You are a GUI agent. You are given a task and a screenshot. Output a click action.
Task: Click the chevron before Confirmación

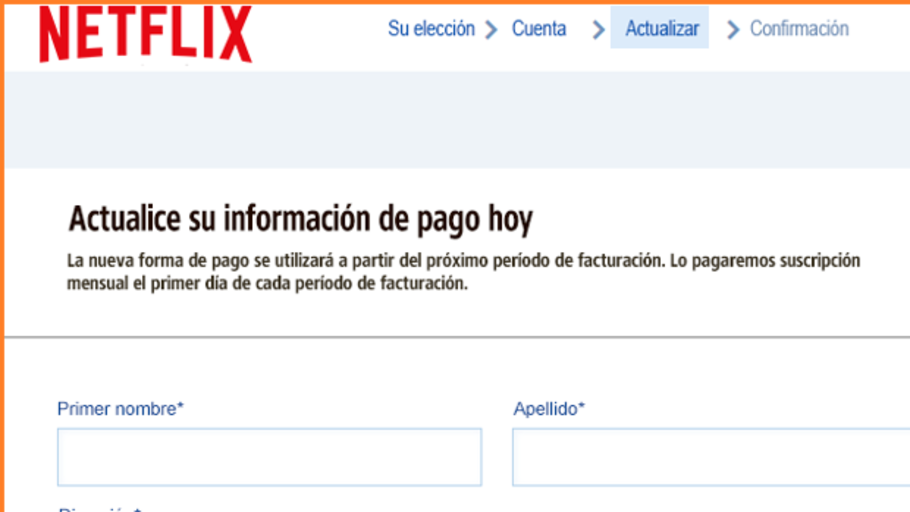tap(733, 30)
